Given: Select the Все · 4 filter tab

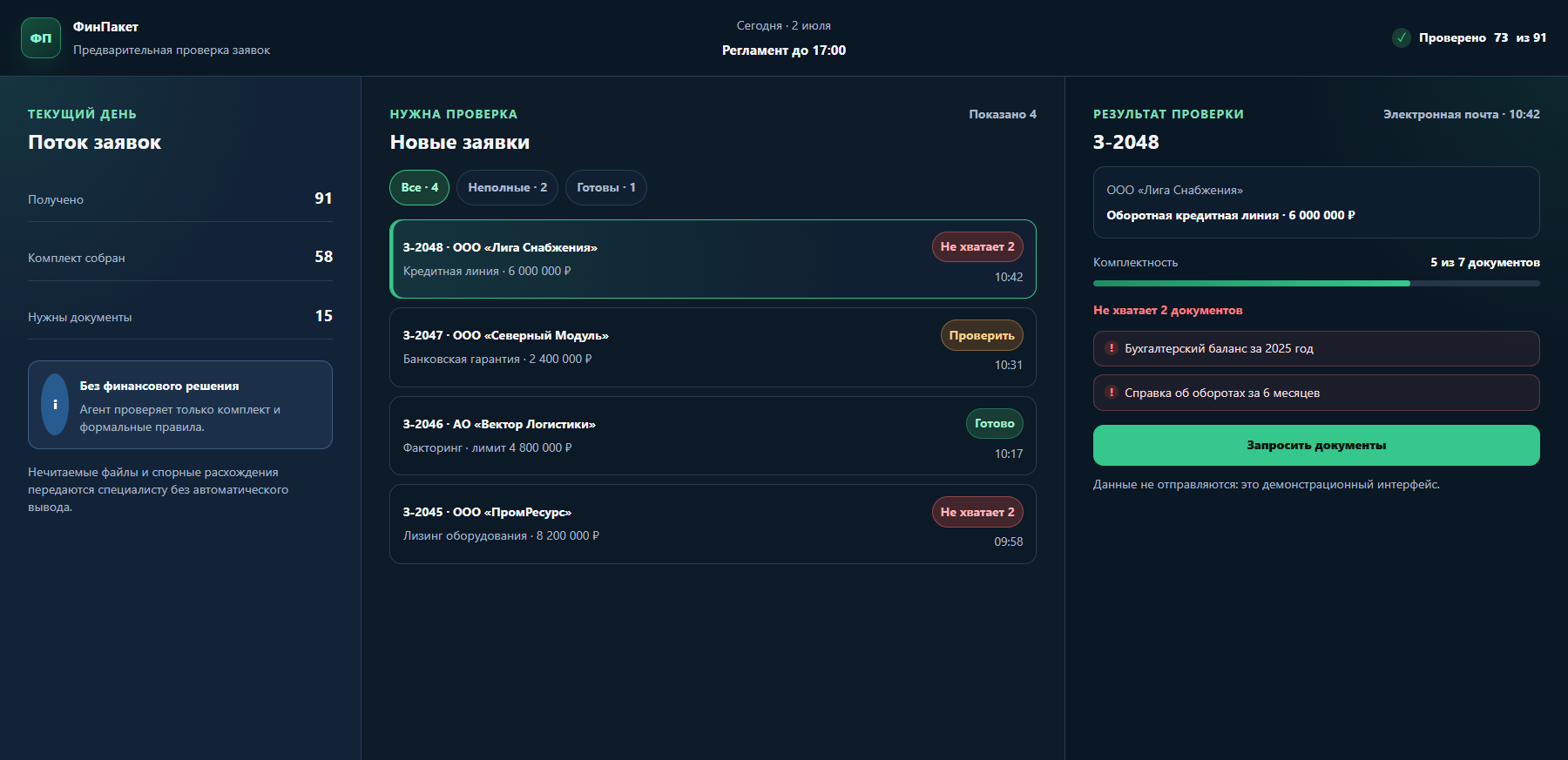Looking at the screenshot, I should pos(419,188).
